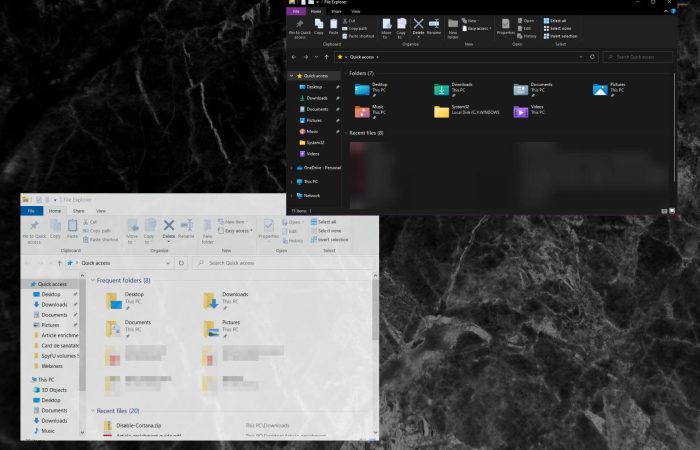Collapse Recent files group in dark window
The height and width of the screenshot is (450, 700).
[x=346, y=133]
